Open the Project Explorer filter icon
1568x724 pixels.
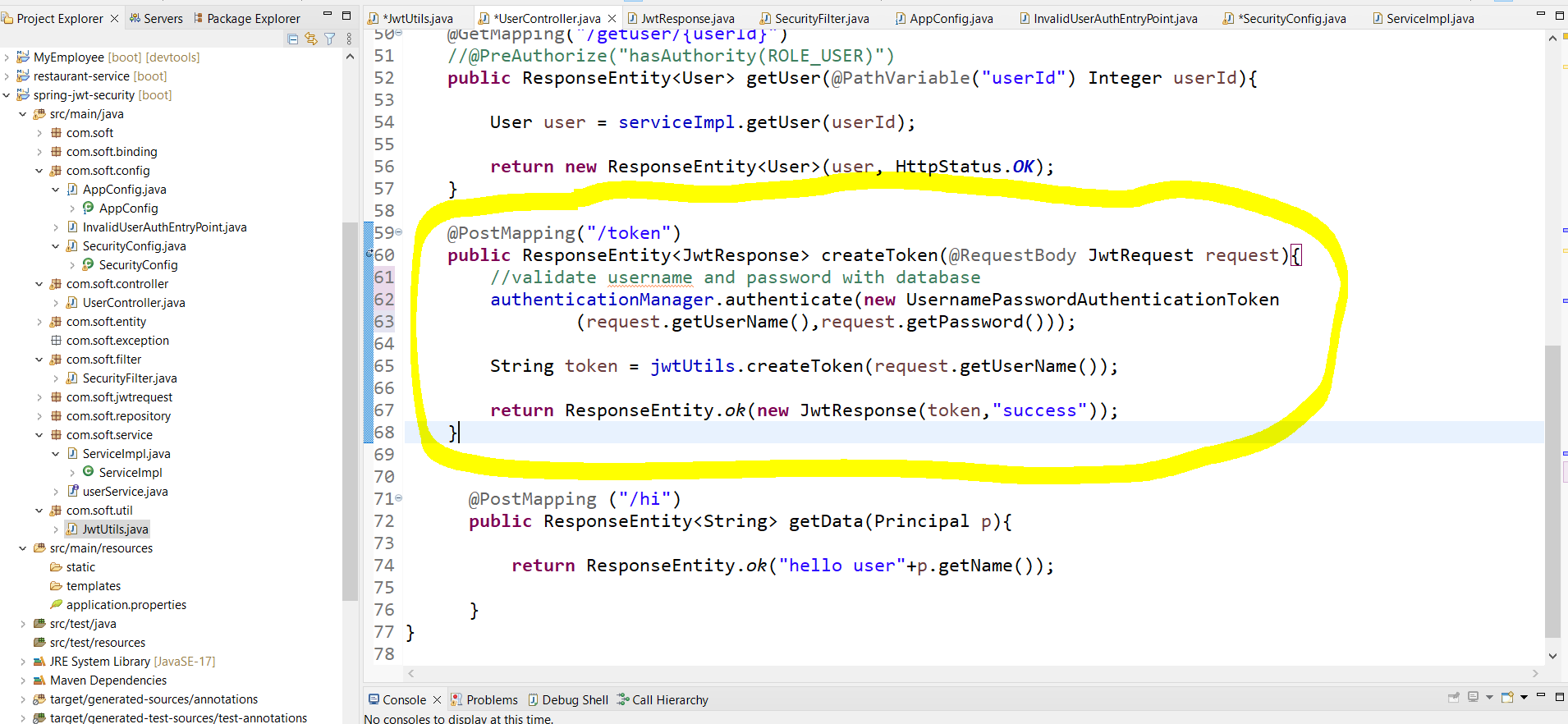pyautogui.click(x=329, y=39)
